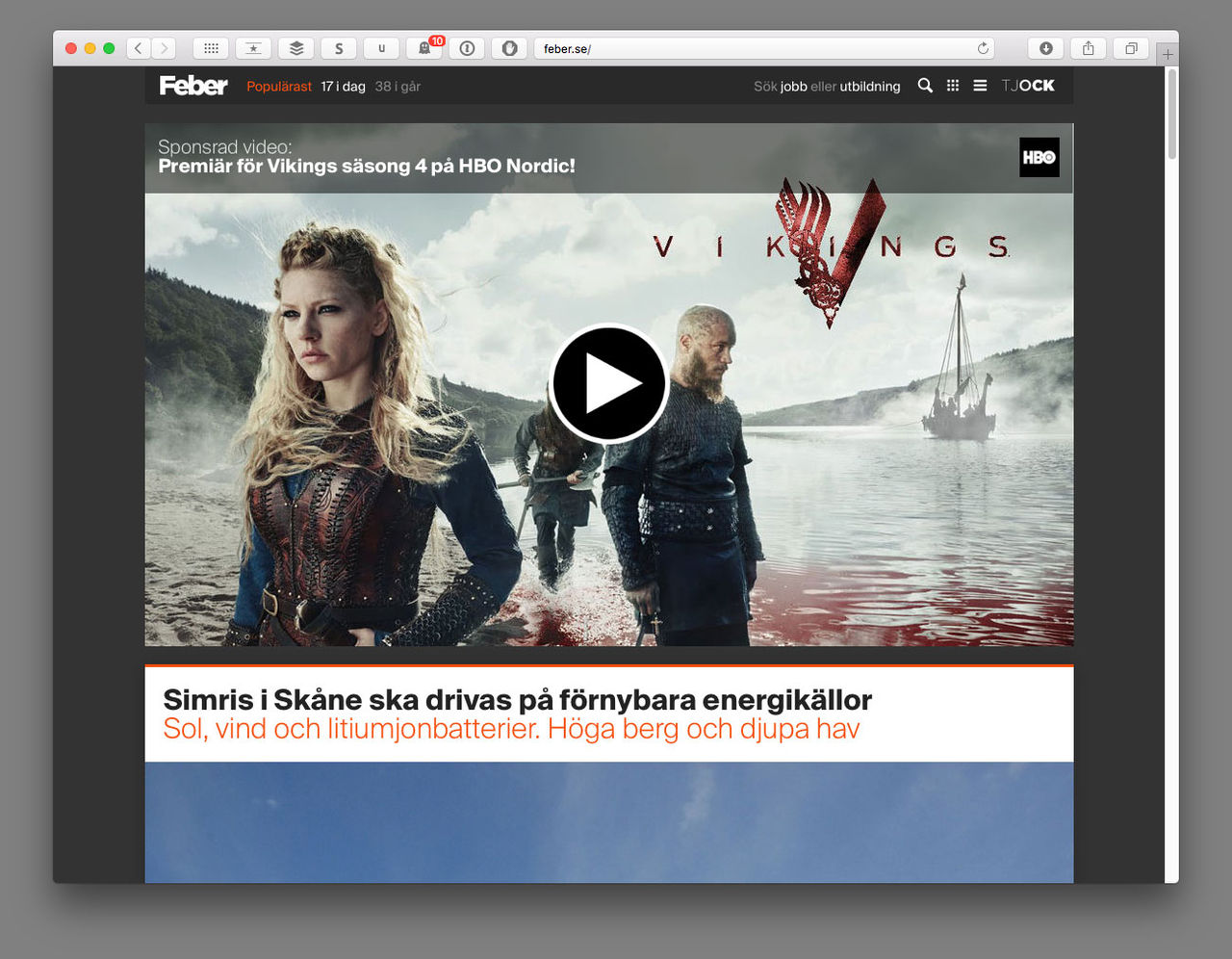Open the Vikings säsong 4 premiere headline
Image resolution: width=1232 pixels, height=959 pixels.
pos(367,166)
